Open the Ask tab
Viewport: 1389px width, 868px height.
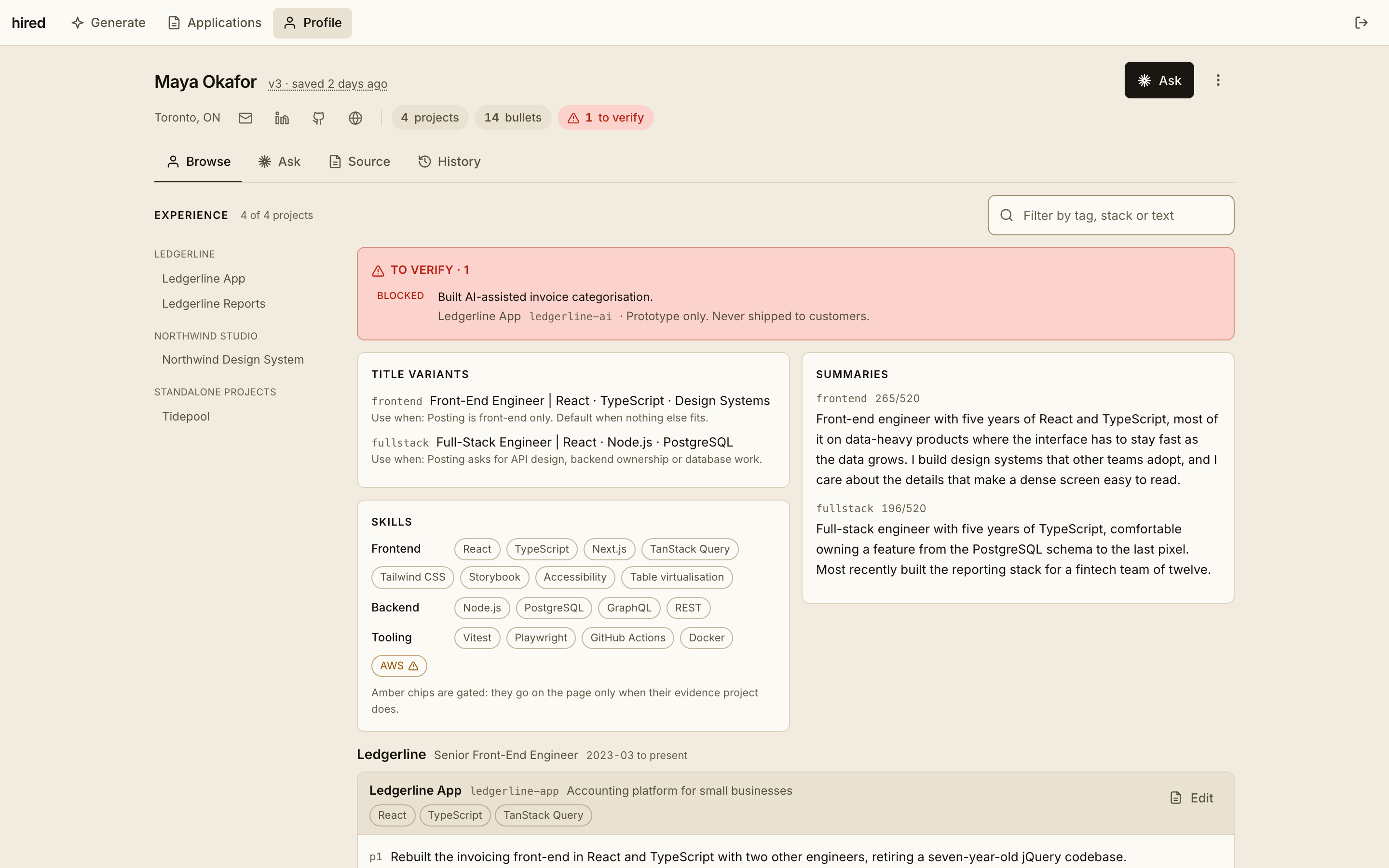(280, 162)
